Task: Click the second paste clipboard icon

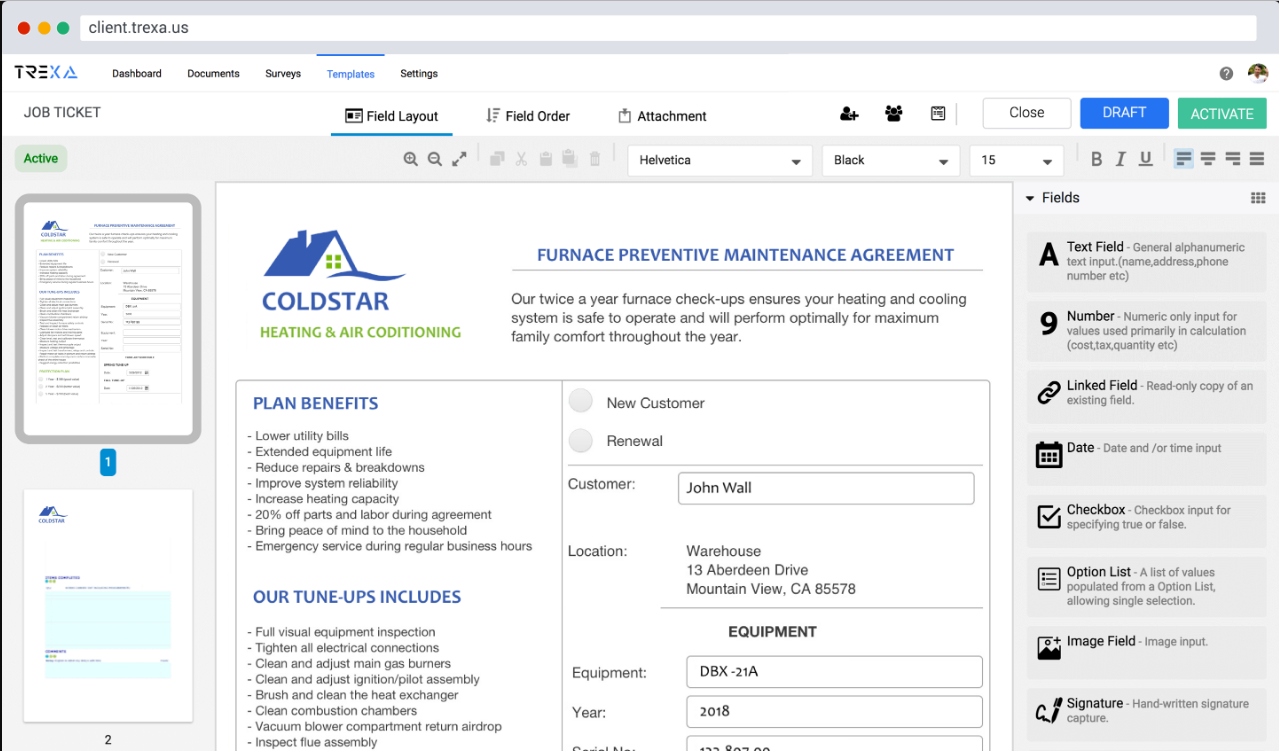Action: pyautogui.click(x=569, y=159)
